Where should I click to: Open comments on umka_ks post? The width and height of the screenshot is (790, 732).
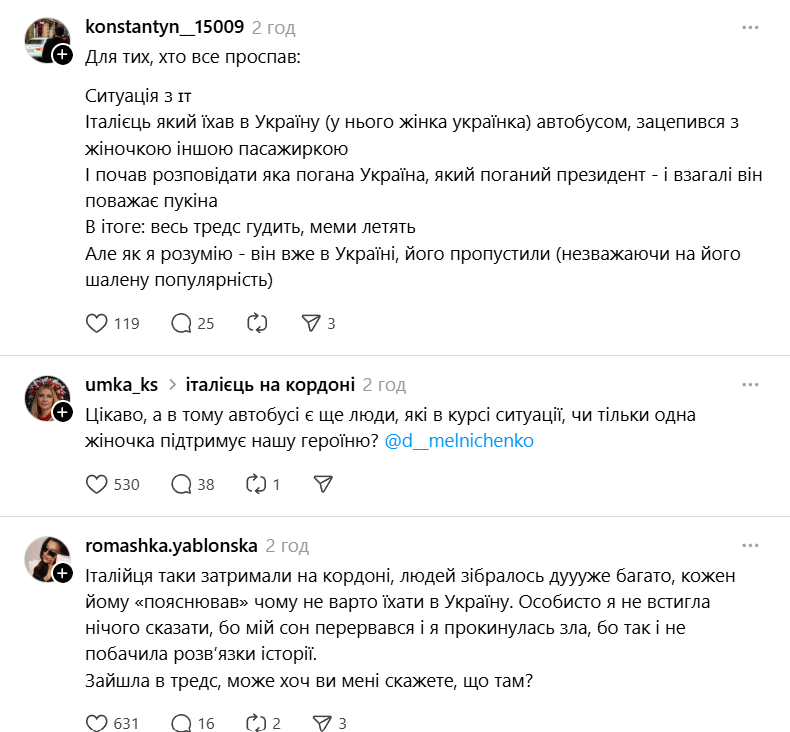click(182, 484)
